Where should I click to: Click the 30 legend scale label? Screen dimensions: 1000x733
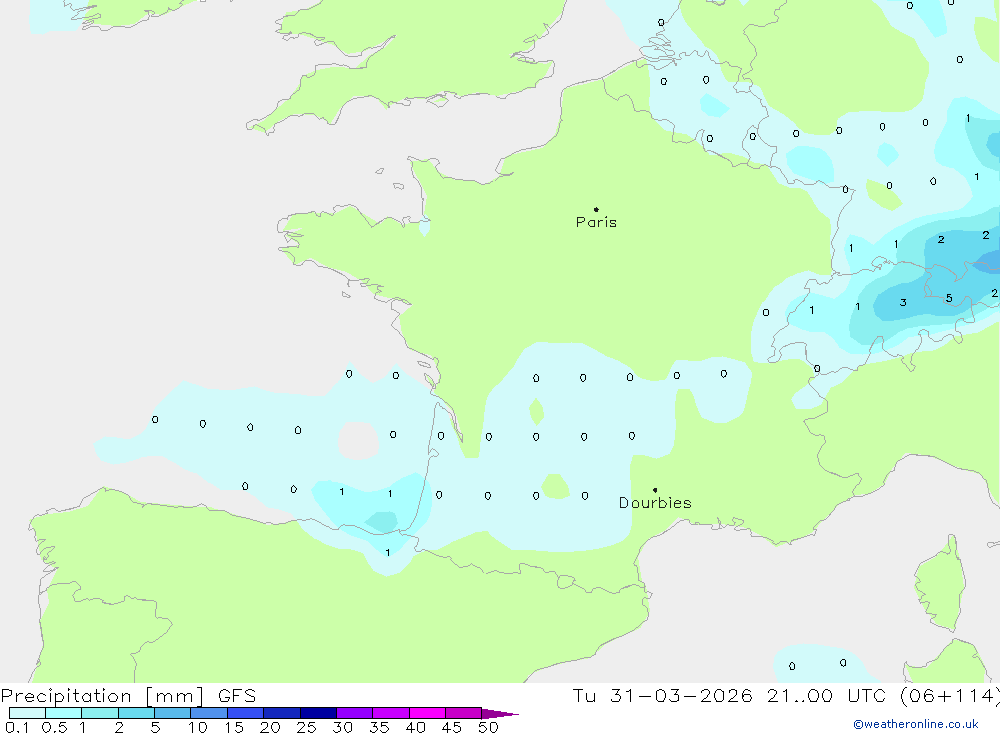point(342,727)
